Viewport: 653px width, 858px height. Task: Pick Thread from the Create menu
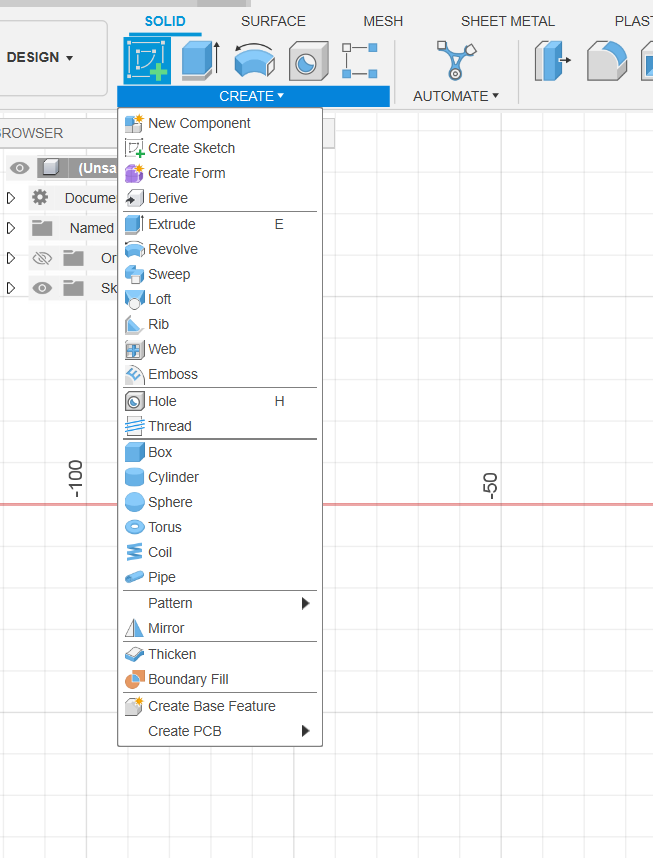[220, 426]
